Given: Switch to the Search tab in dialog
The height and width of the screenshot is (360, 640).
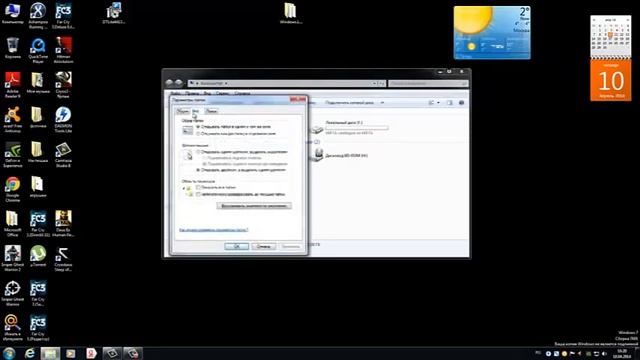Looking at the screenshot, I should tap(211, 111).
